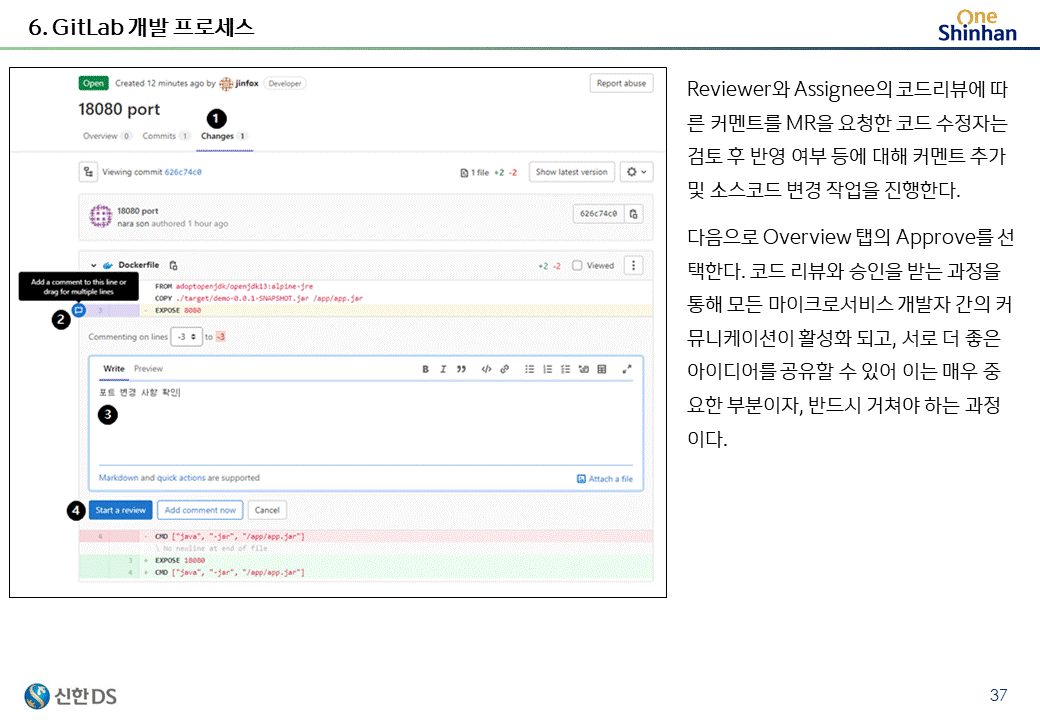Apply italic formatting in comment editor
The image size is (1040, 720).
pyautogui.click(x=443, y=369)
